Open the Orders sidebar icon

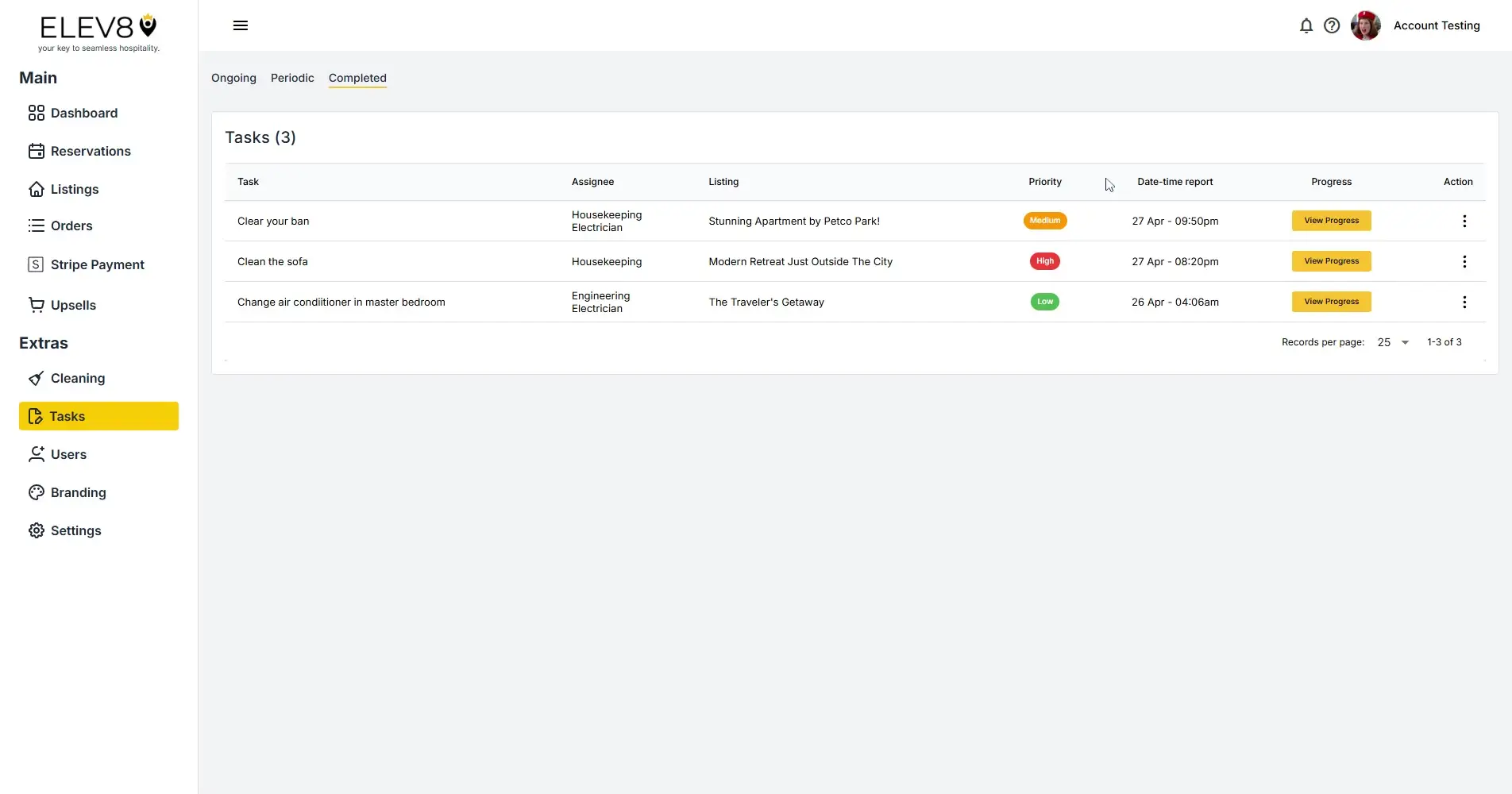coord(36,225)
